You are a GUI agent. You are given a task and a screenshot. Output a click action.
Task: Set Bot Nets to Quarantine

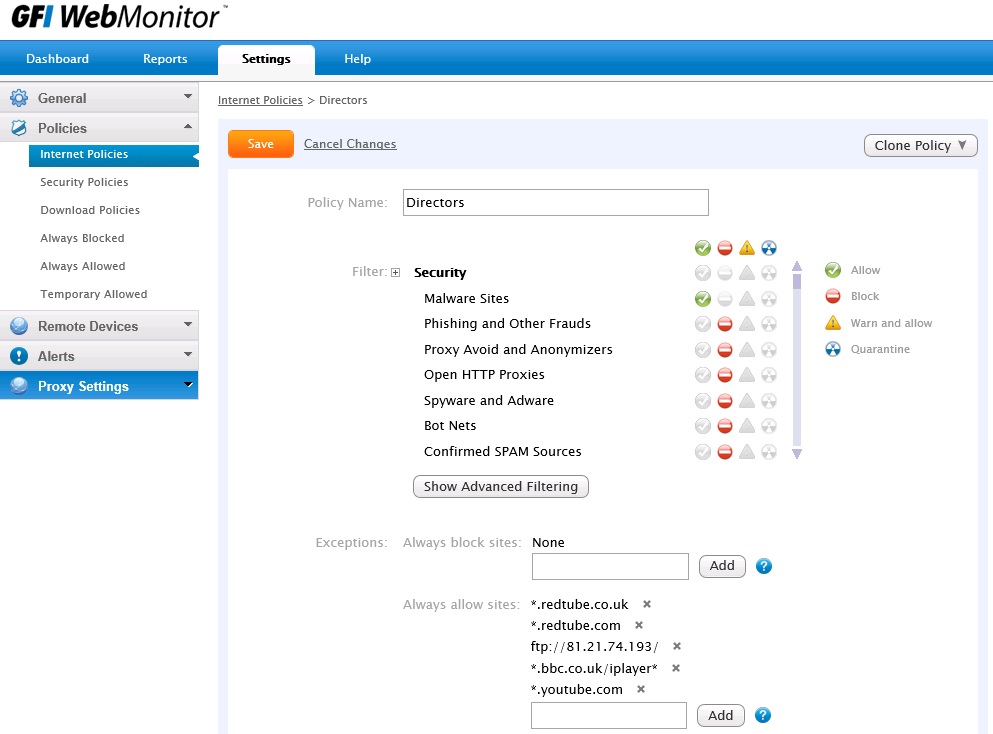click(768, 426)
